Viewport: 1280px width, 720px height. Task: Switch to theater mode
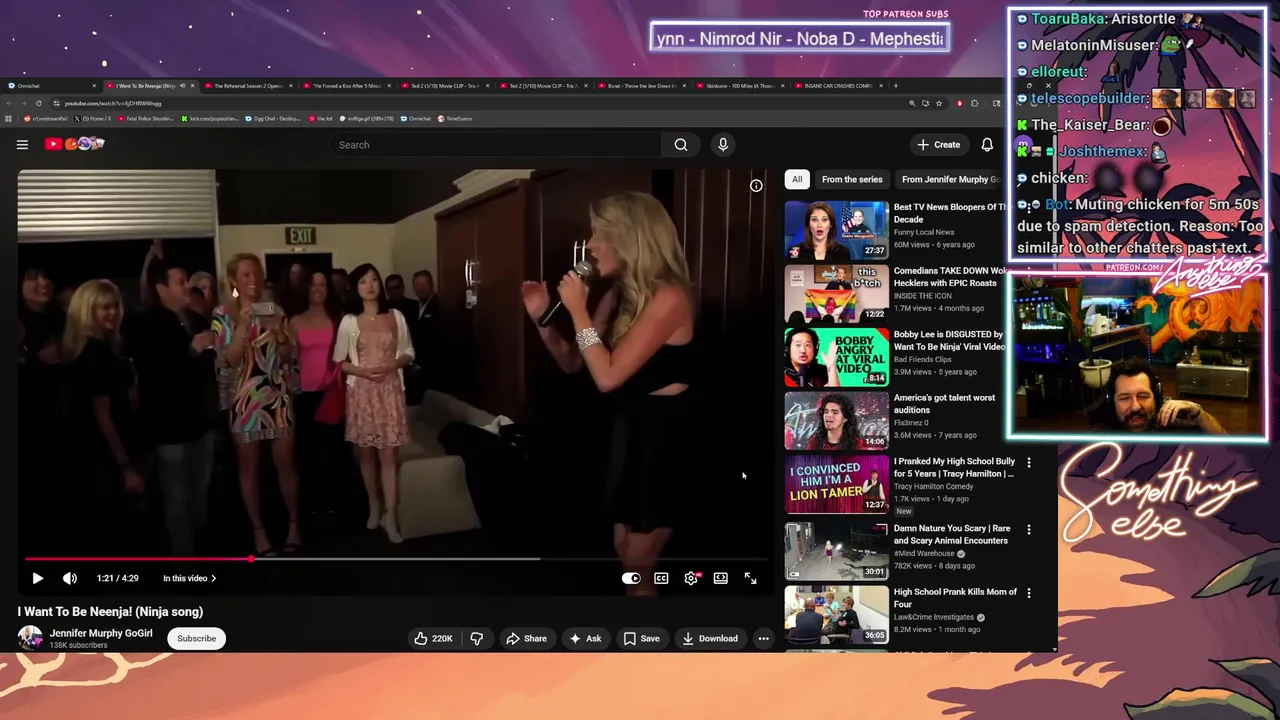[721, 578]
